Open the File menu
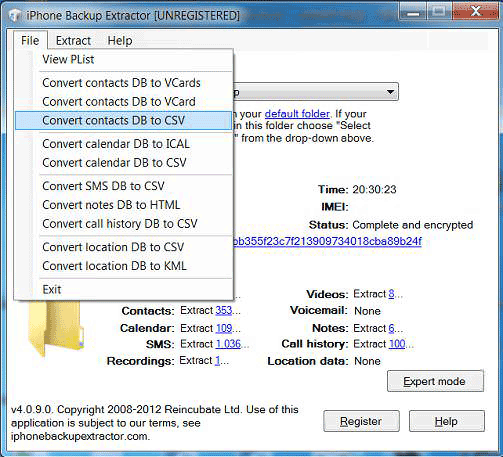This screenshot has width=503, height=457. click(30, 40)
